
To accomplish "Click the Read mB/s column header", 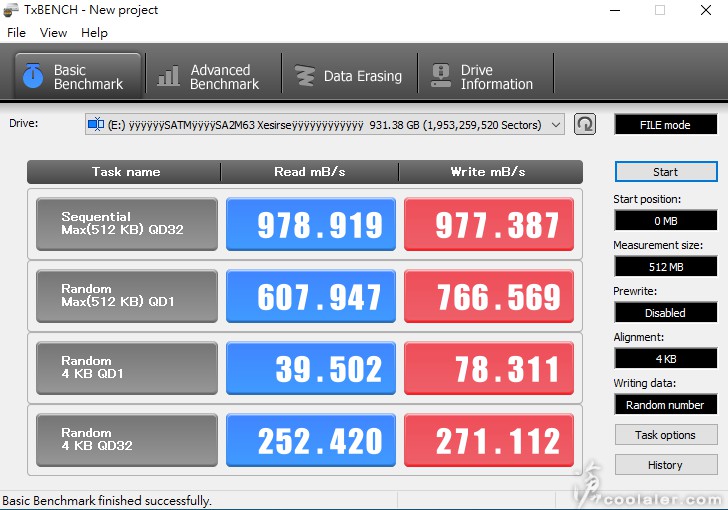I will pyautogui.click(x=310, y=172).
